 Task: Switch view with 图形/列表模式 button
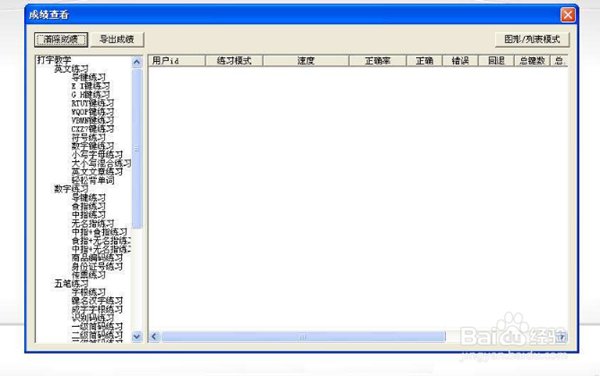click(532, 39)
